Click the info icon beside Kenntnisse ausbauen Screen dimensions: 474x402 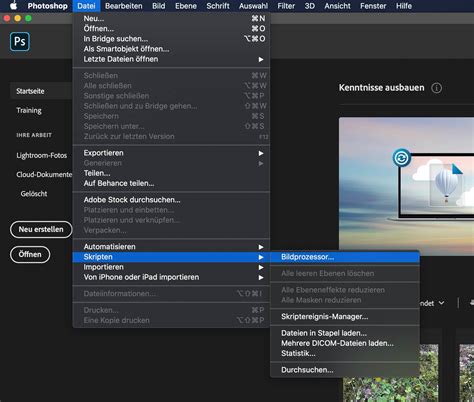[436, 88]
